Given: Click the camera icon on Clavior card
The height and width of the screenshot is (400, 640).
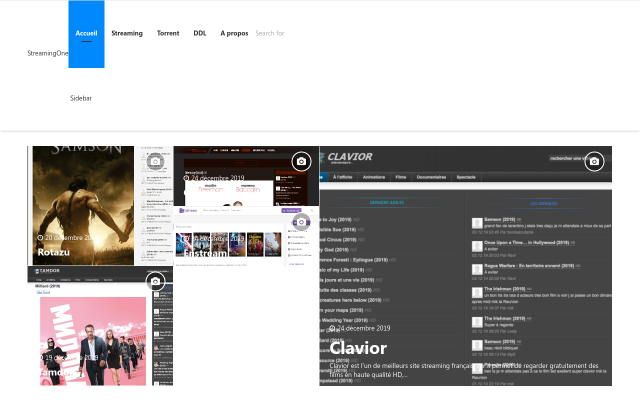Looking at the screenshot, I should tap(594, 162).
